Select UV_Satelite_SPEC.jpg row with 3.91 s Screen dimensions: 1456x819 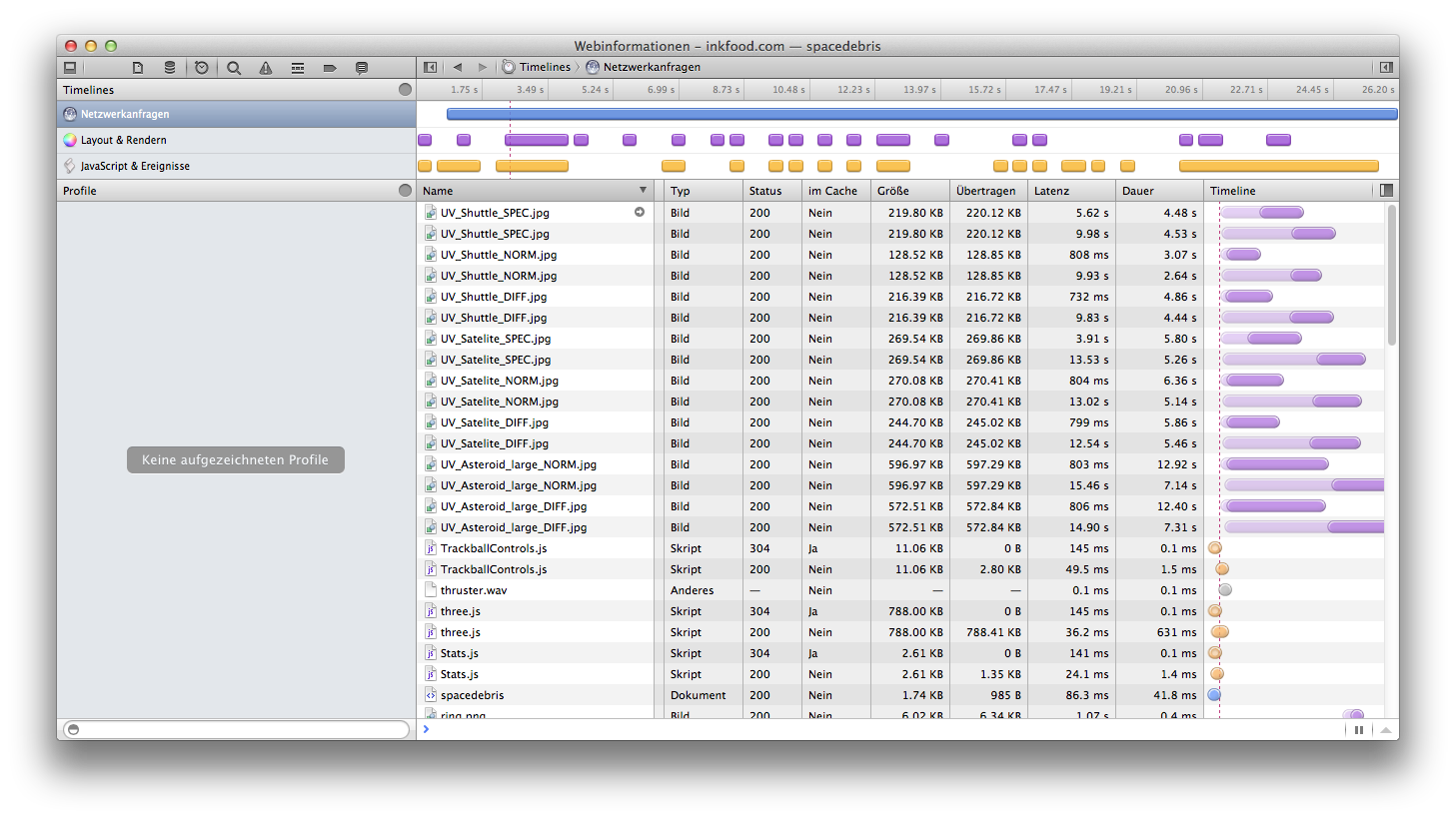pyautogui.click(x=900, y=339)
